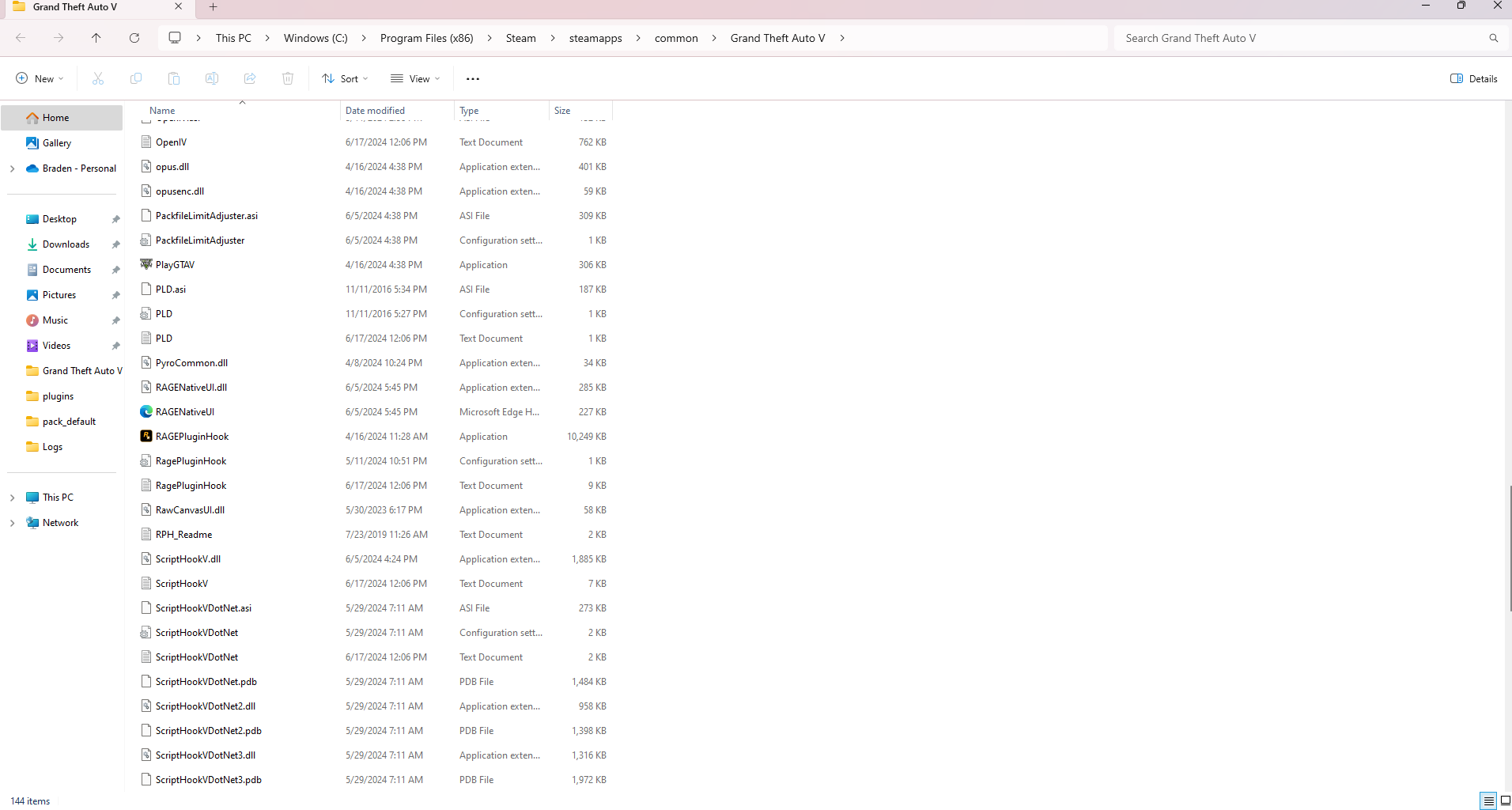Click the Copy icon in toolbar

[x=136, y=78]
